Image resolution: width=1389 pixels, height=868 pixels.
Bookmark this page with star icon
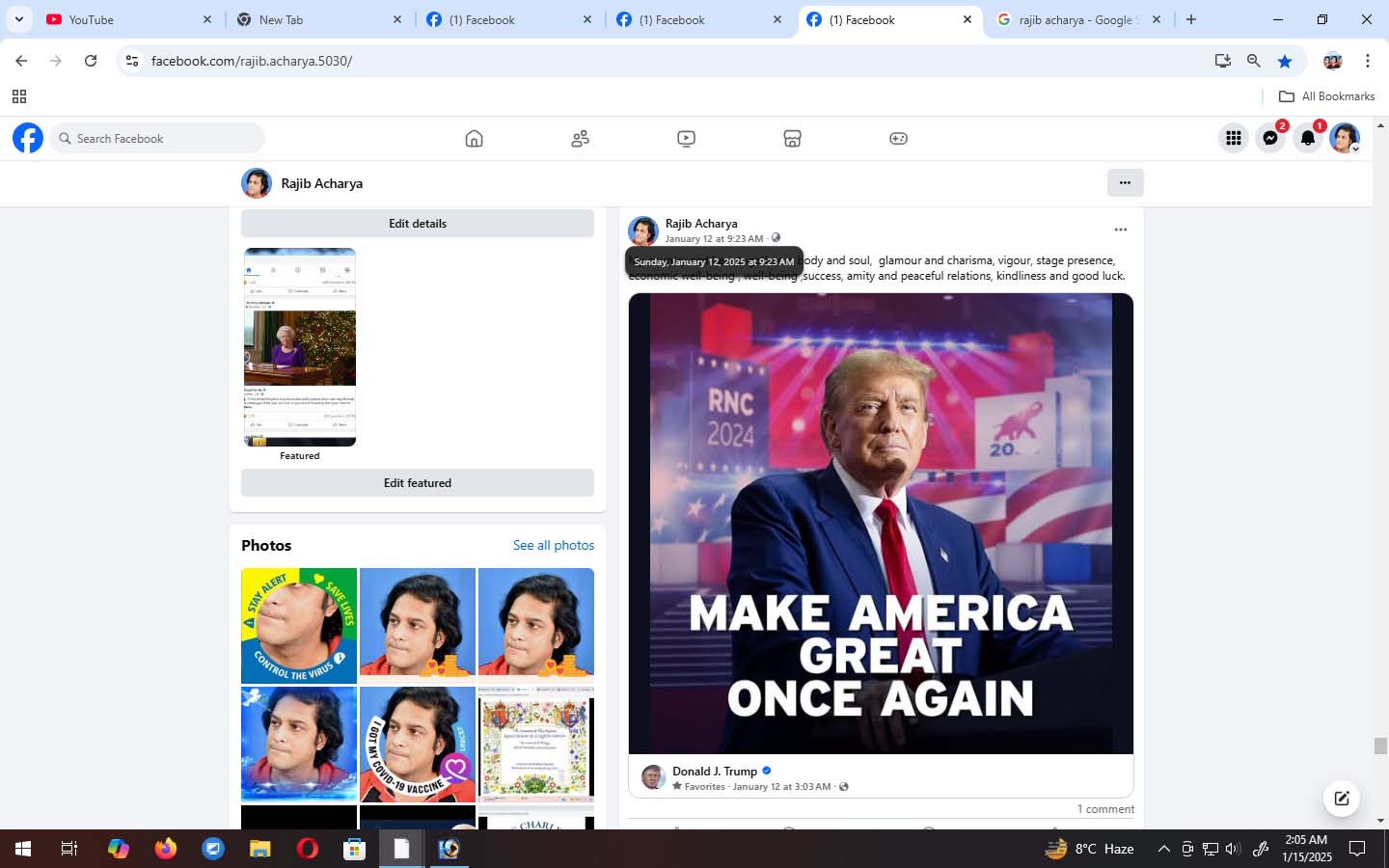pos(1285,61)
